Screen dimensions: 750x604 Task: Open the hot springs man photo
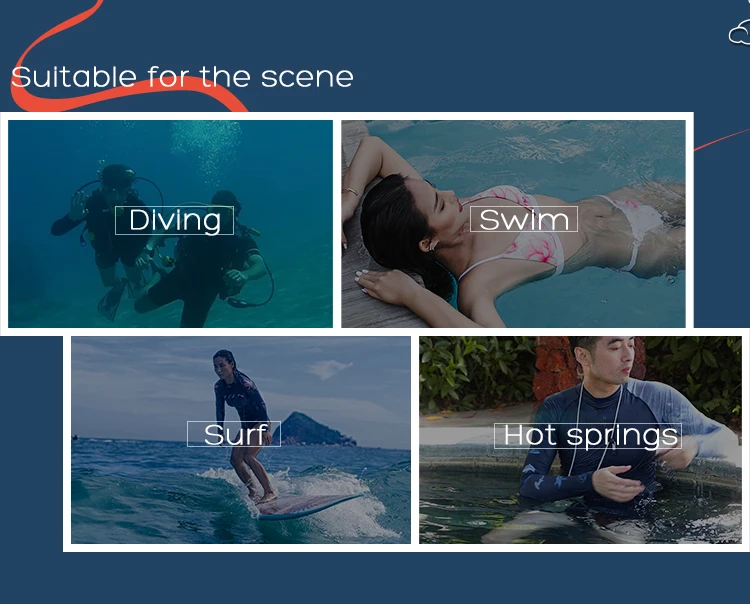(x=580, y=440)
